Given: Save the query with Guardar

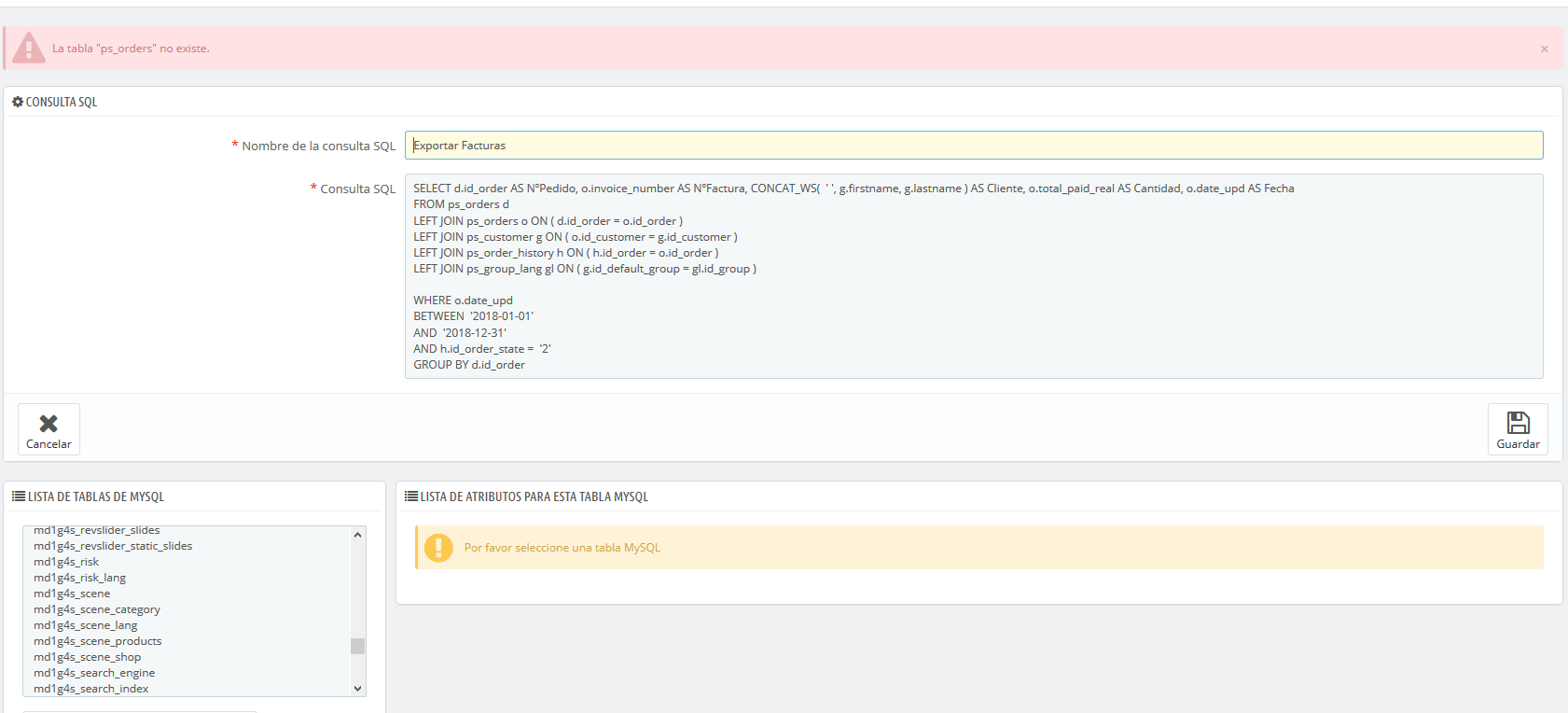Looking at the screenshot, I should click(x=1518, y=429).
